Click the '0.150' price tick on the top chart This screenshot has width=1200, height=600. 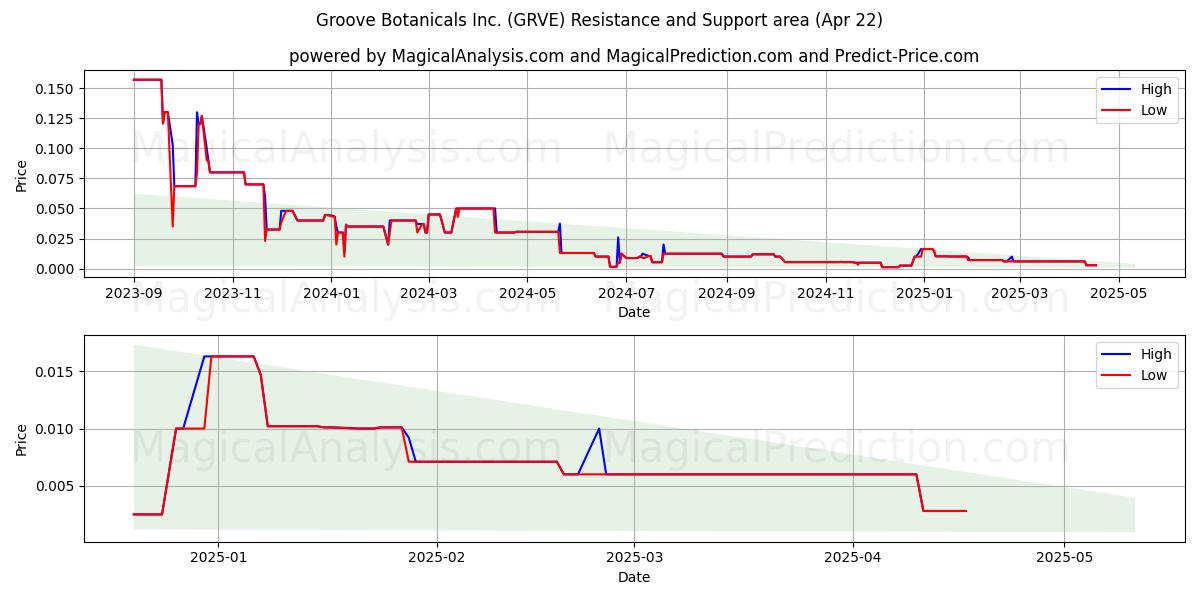[x=54, y=89]
